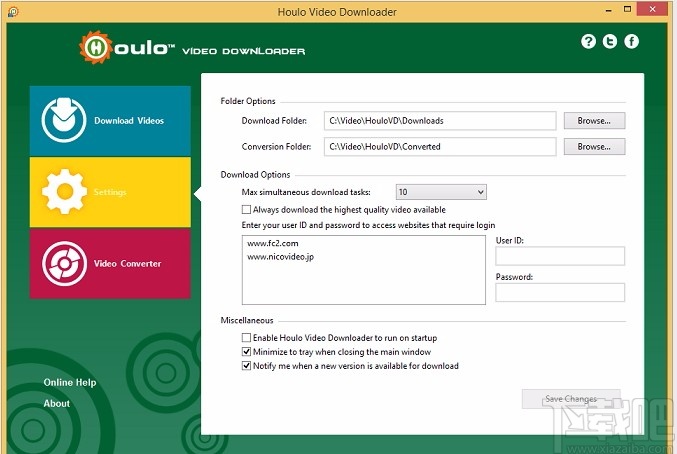Open the Twitter icon in header
This screenshot has width=677, height=454.
click(x=610, y=41)
